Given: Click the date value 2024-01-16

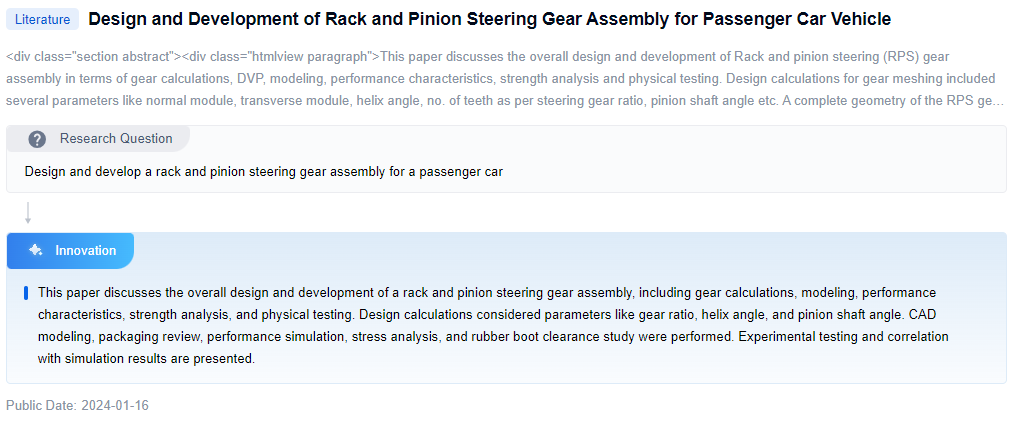Looking at the screenshot, I should (x=115, y=406).
